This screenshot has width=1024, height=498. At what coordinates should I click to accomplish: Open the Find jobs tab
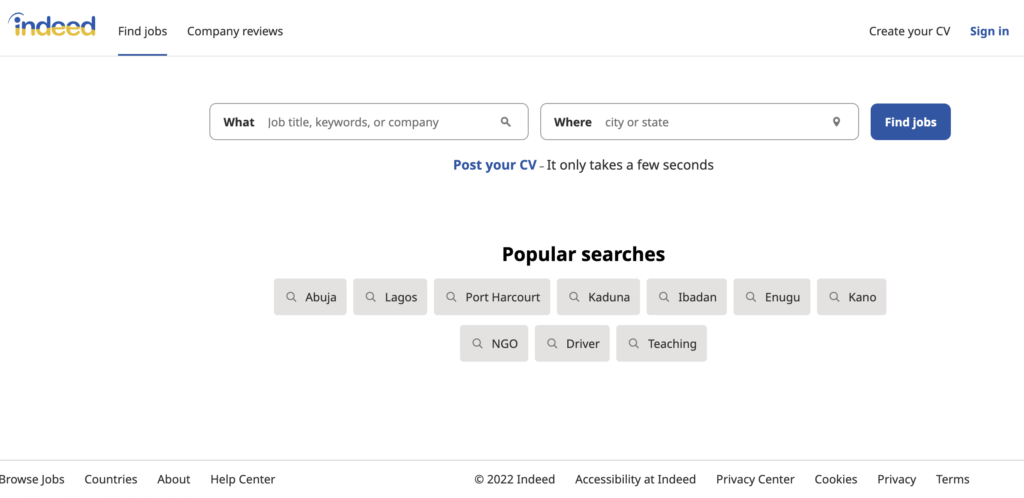tap(142, 31)
